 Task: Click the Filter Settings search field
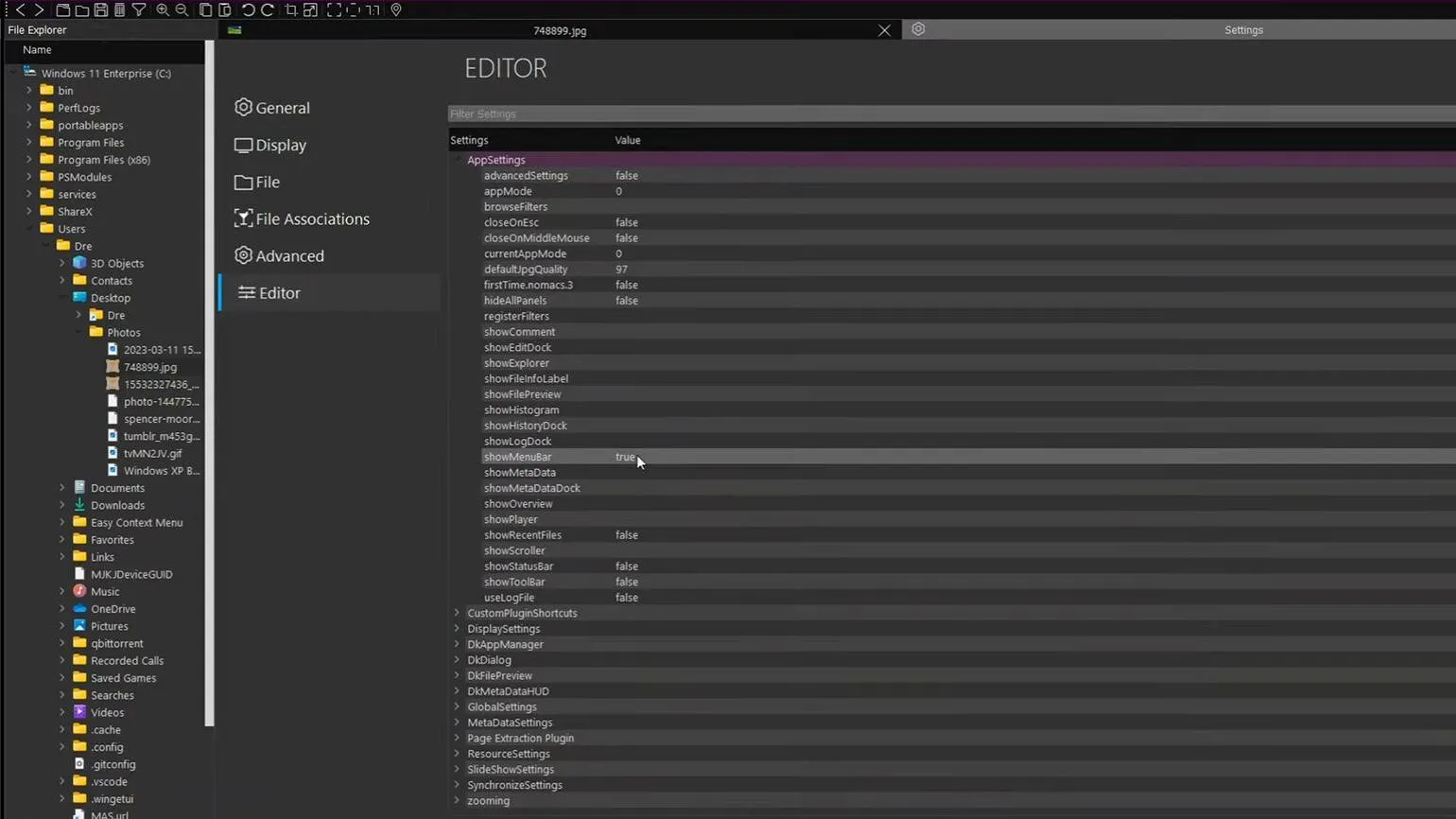[945, 114]
